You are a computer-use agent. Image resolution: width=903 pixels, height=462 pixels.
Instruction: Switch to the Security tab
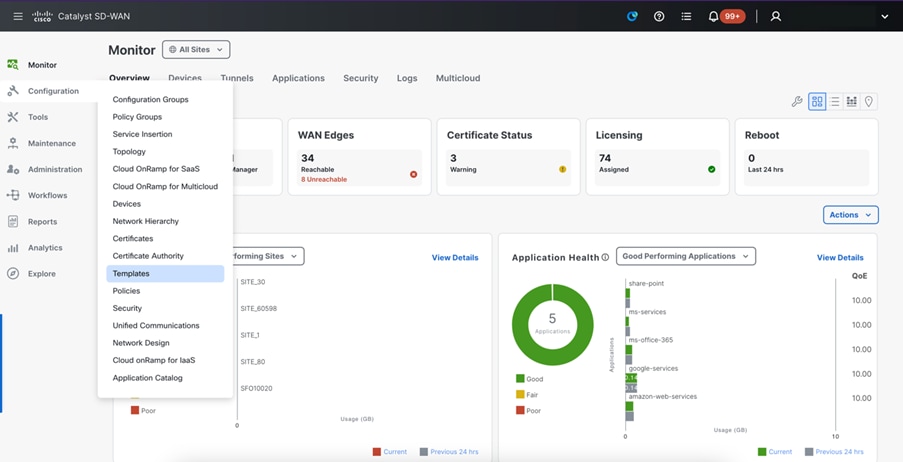click(x=361, y=78)
